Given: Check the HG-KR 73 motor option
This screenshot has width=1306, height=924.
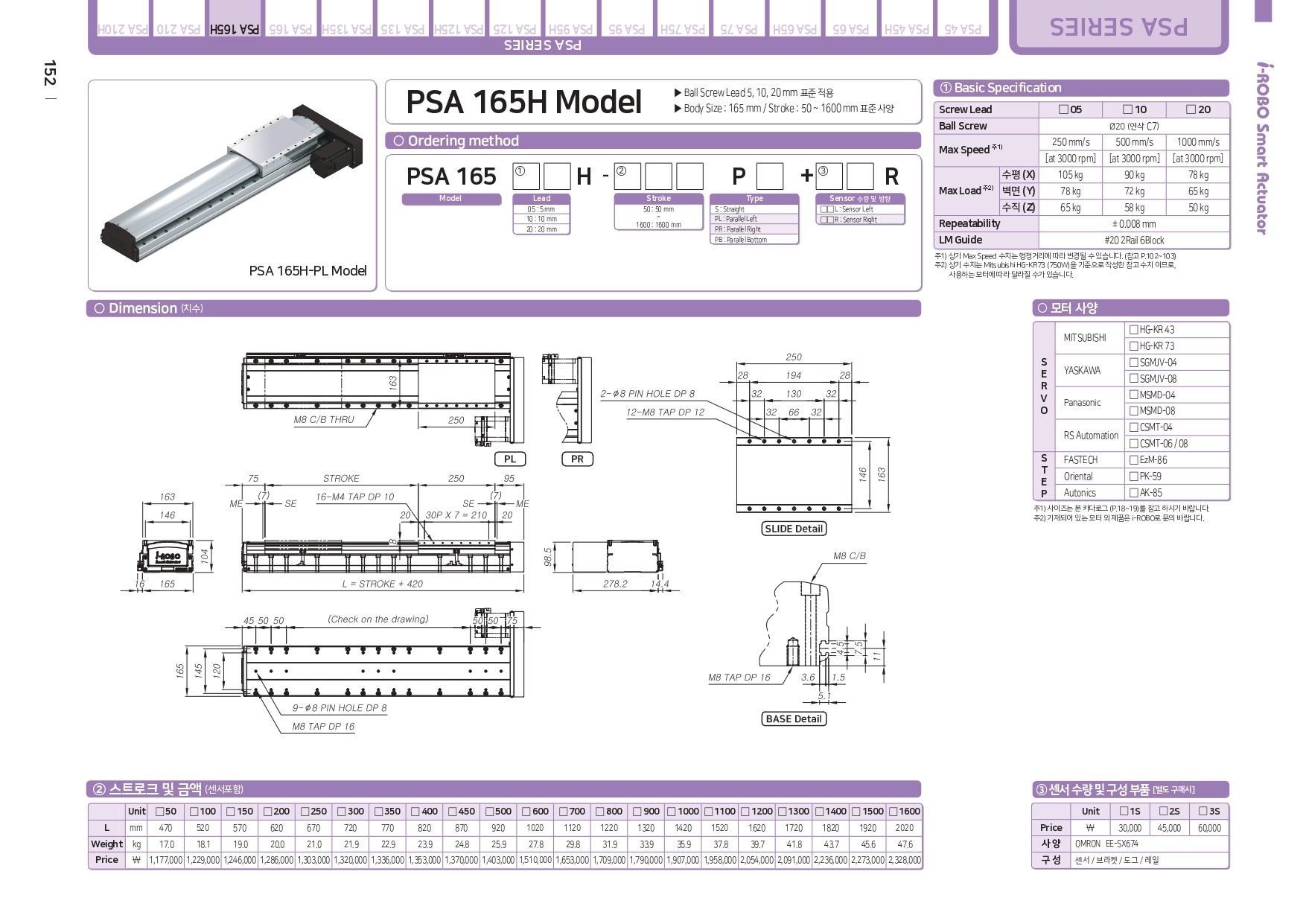Looking at the screenshot, I should click(1133, 346).
